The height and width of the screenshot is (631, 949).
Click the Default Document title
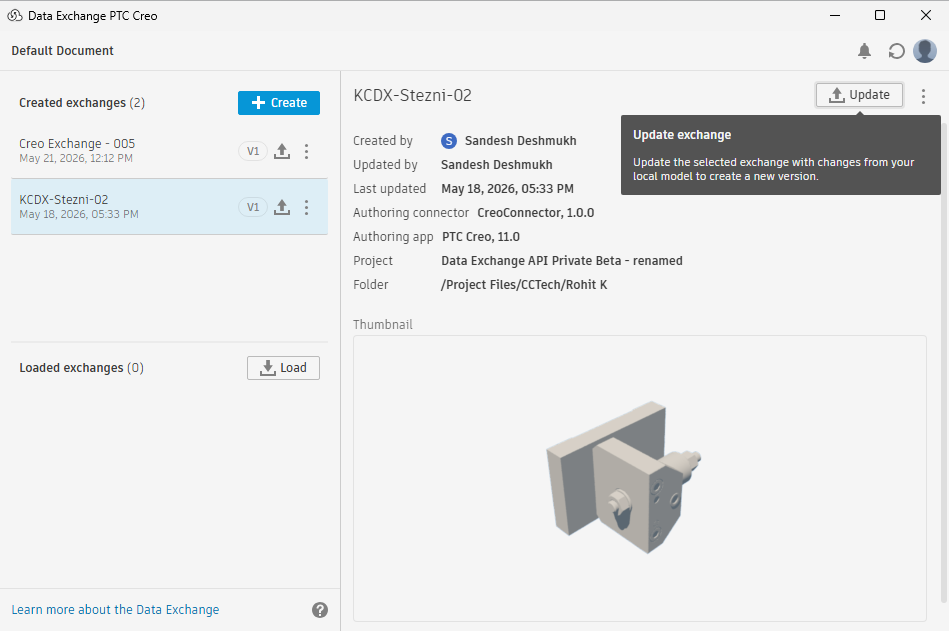(62, 51)
